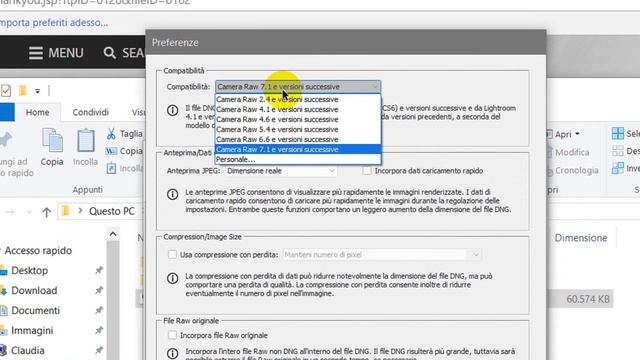640x360 pixels.
Task: Select Accesso rapido in navigation pane
Action: (38, 251)
